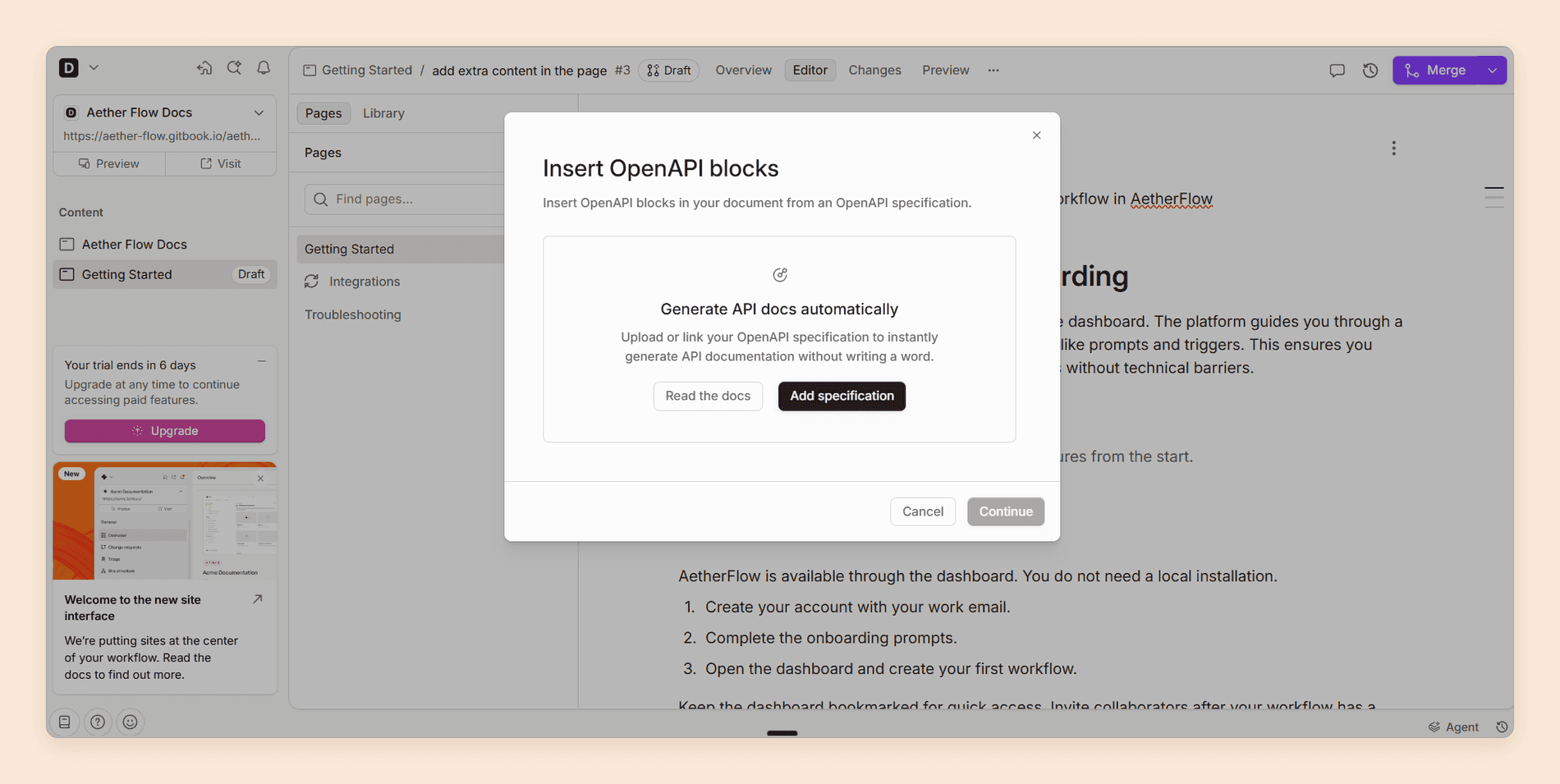Click the smiley feedback icon
Viewport: 1560px width, 784px height.
[x=130, y=722]
